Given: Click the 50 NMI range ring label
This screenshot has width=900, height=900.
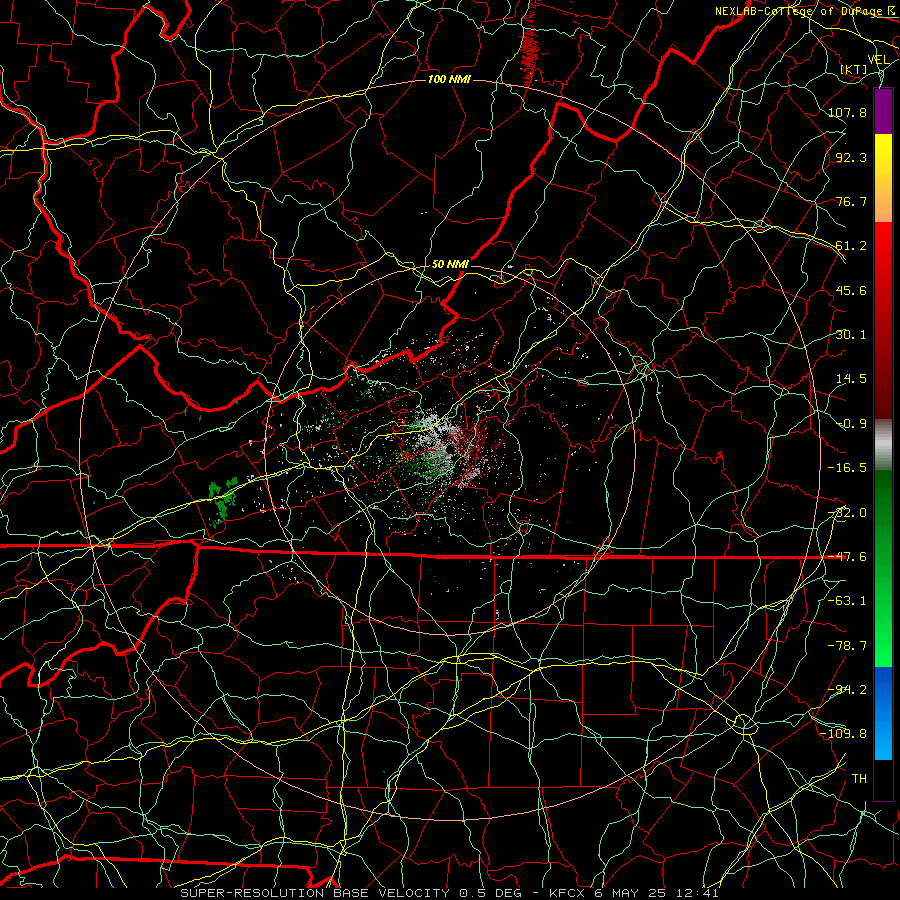Looking at the screenshot, I should tap(450, 264).
